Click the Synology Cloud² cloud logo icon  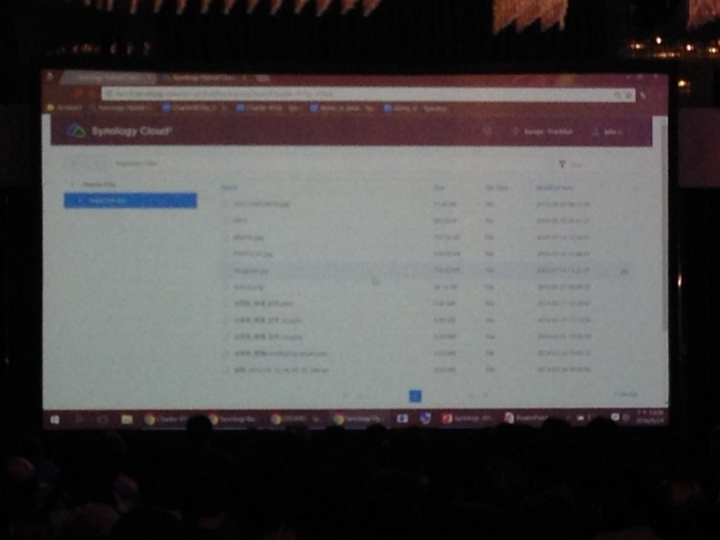pyautogui.click(x=77, y=131)
